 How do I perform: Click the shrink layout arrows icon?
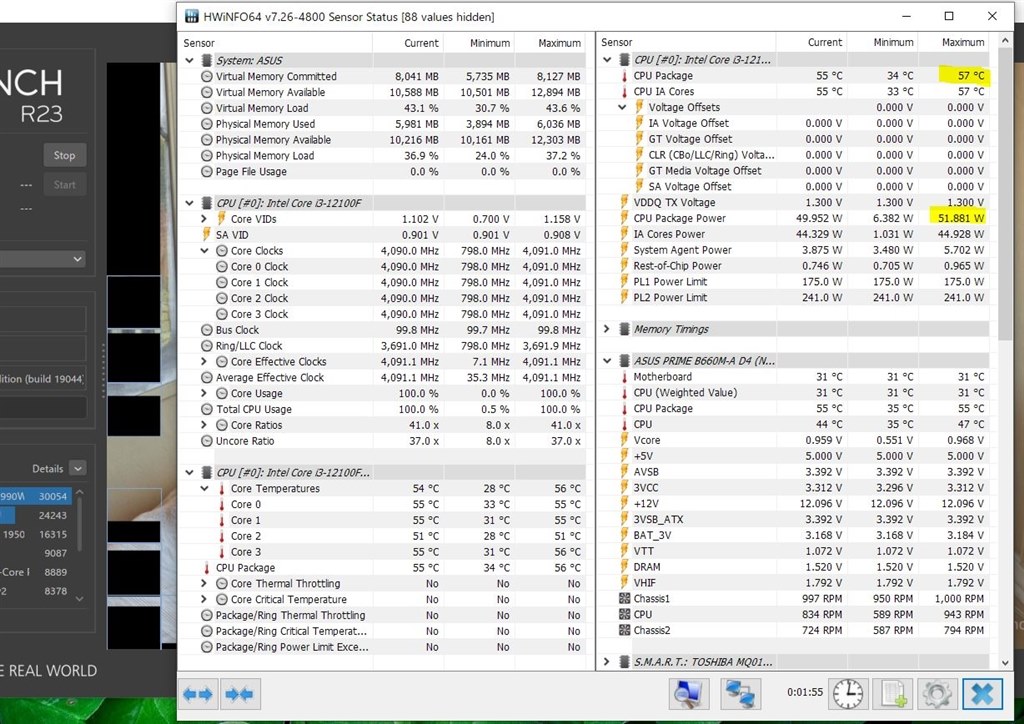pos(240,694)
